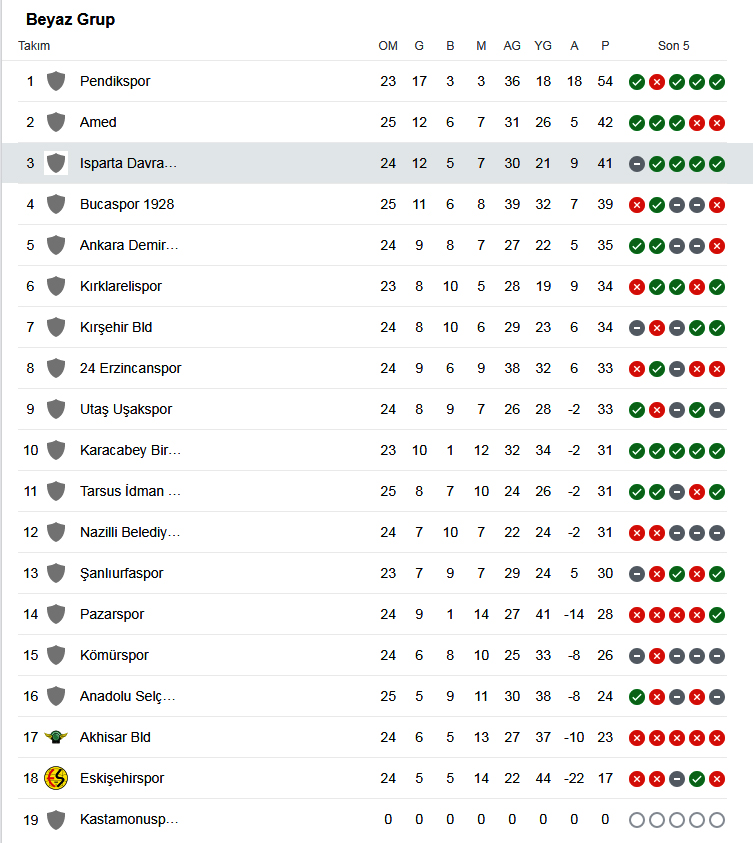
Task: Click Isparta Davraz's gray draw icon in Son 5
Action: tap(637, 164)
